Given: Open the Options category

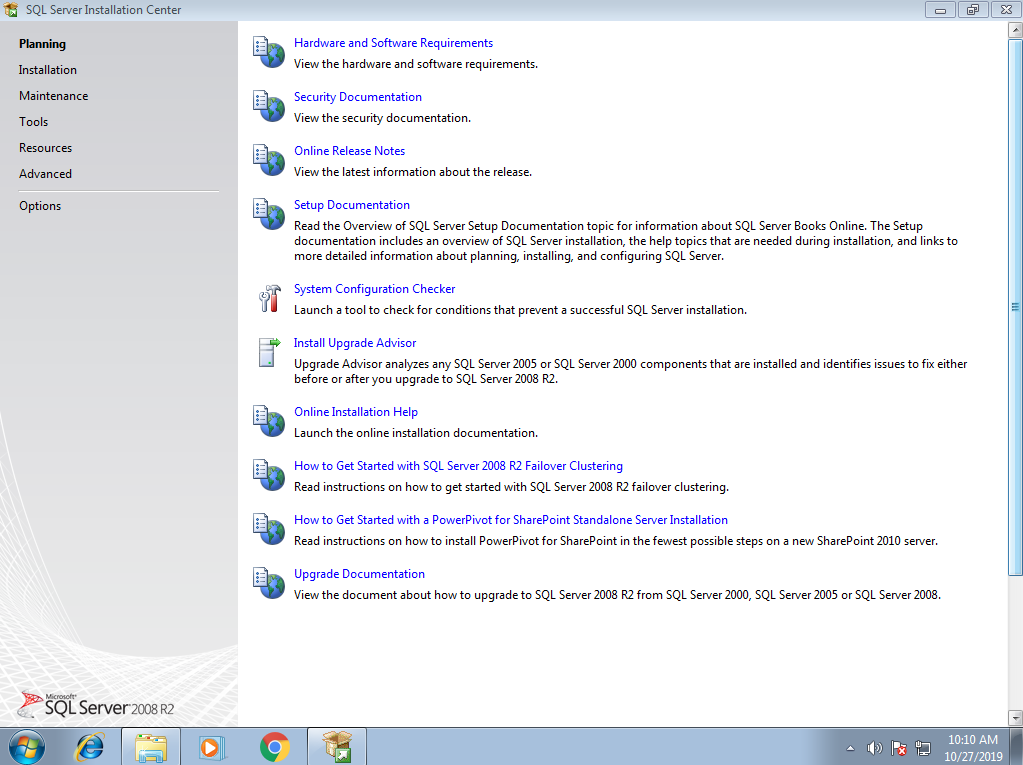Looking at the screenshot, I should [x=40, y=206].
